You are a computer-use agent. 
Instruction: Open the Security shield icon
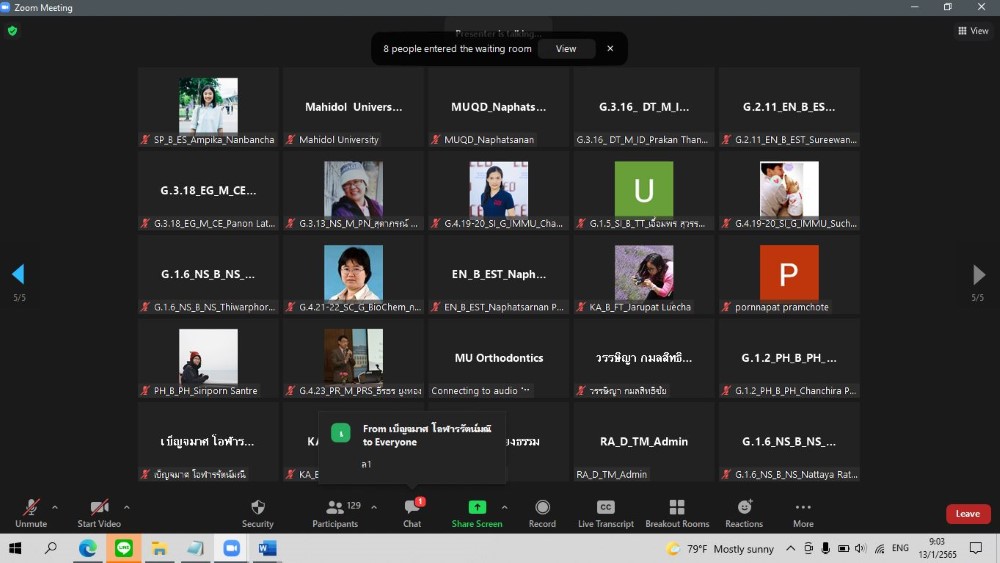coord(257,508)
